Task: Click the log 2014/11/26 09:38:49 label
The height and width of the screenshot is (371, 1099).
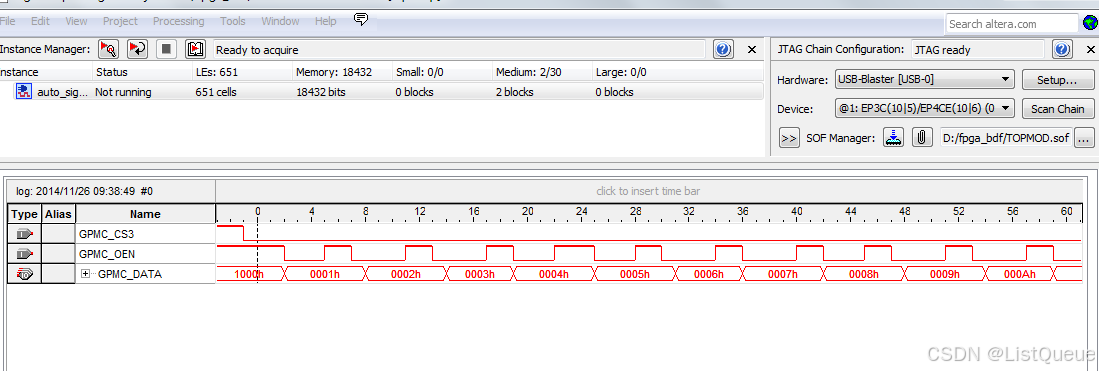Action: coord(84,191)
